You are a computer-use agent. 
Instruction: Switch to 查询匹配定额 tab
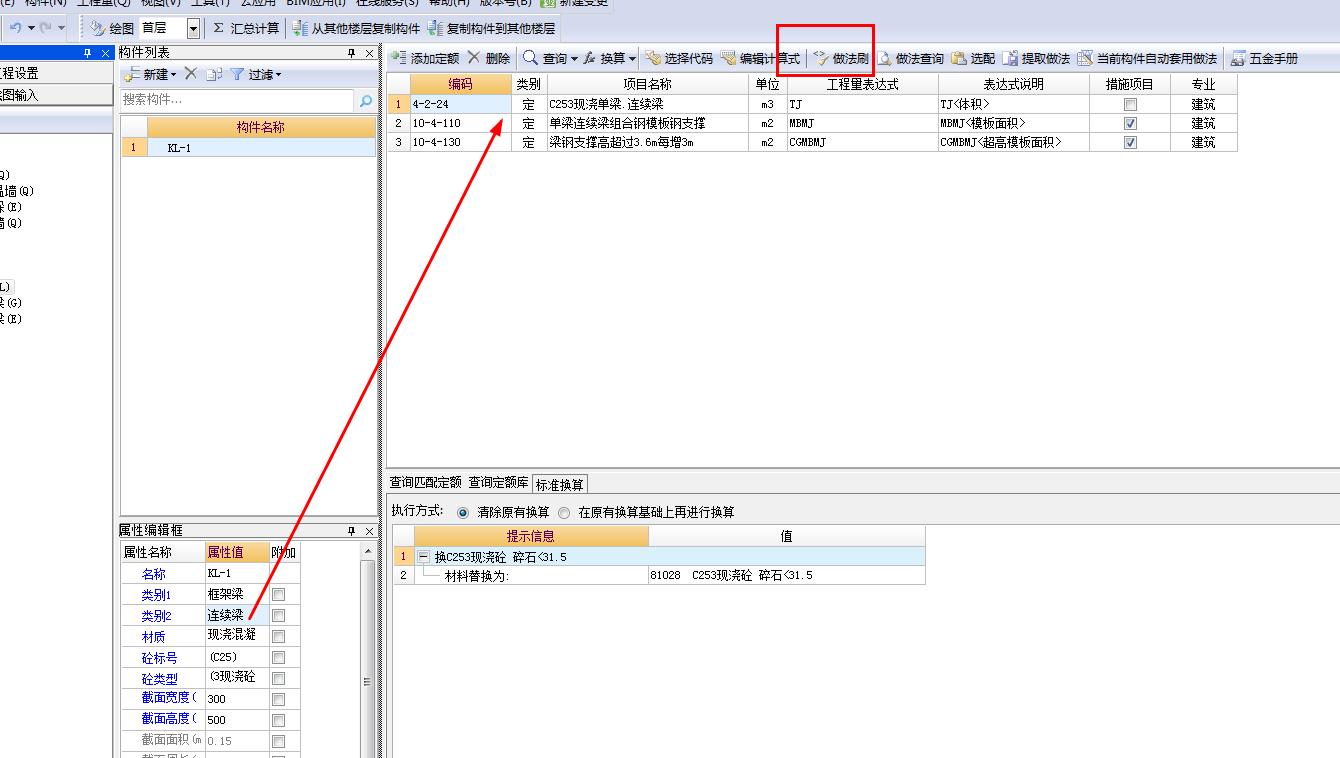coord(426,483)
